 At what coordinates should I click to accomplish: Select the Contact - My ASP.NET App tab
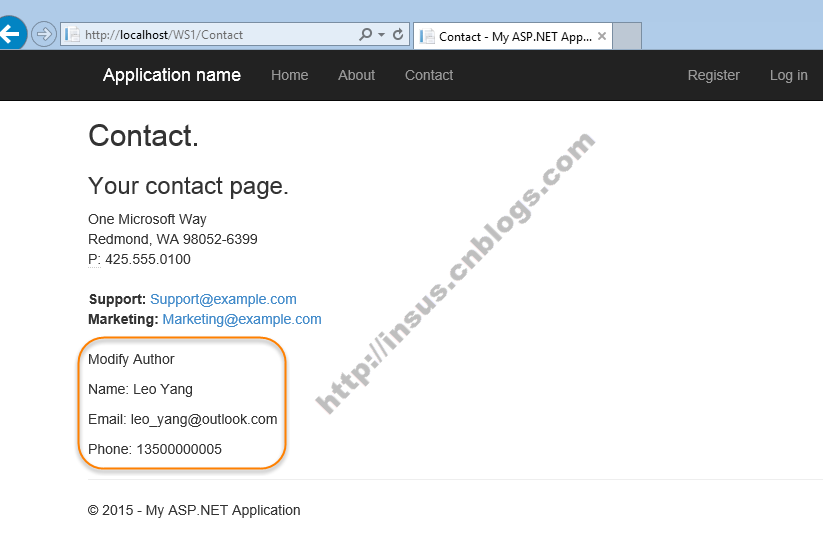[x=513, y=36]
